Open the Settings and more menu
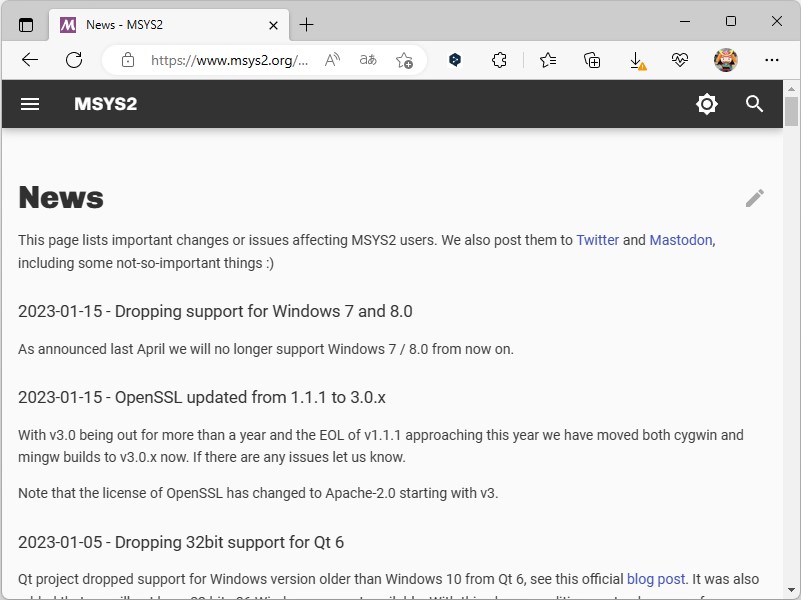 [772, 60]
